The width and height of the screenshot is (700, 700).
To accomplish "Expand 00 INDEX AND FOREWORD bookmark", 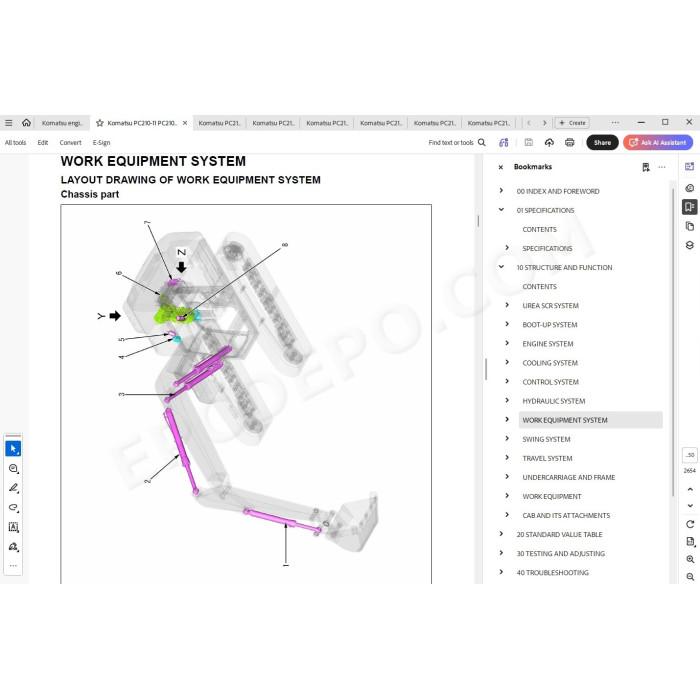I will point(501,191).
